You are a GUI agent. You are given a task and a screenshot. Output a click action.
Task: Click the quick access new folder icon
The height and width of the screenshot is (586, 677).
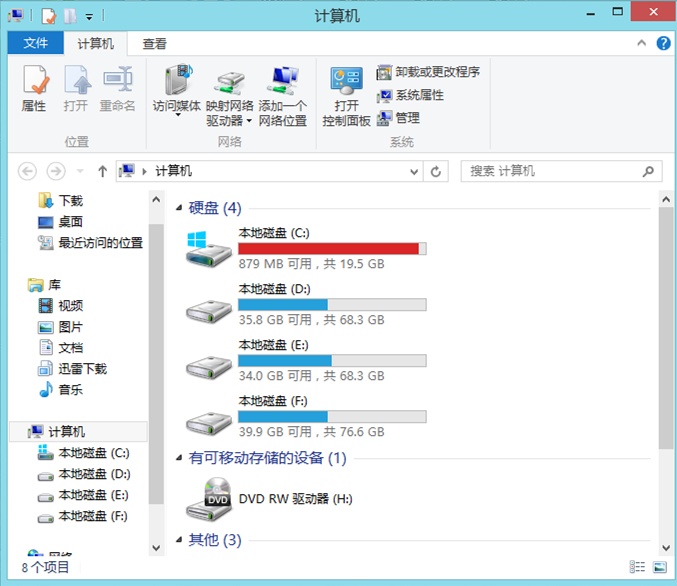(70, 16)
